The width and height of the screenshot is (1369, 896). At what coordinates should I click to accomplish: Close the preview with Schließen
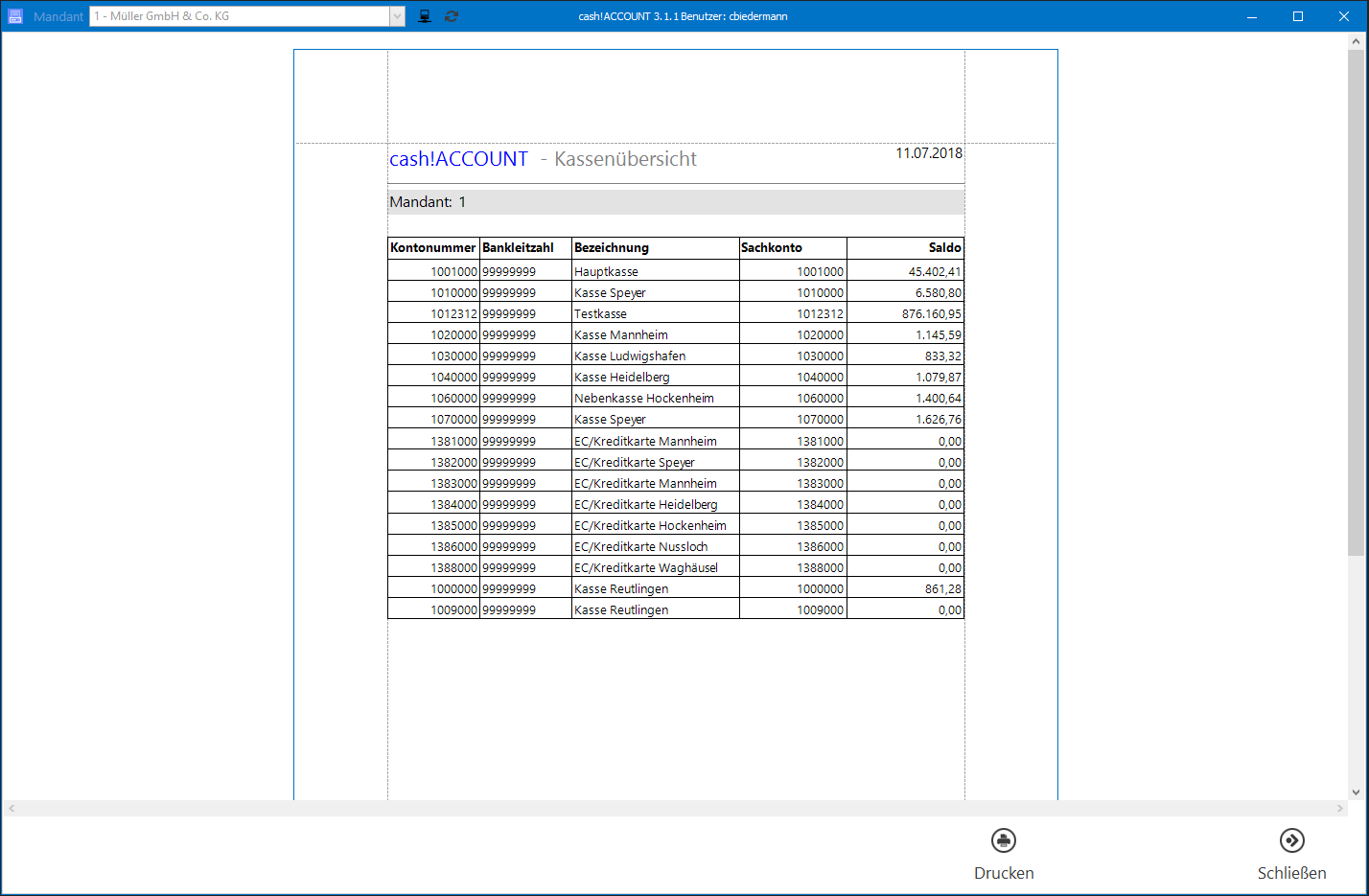click(1291, 854)
